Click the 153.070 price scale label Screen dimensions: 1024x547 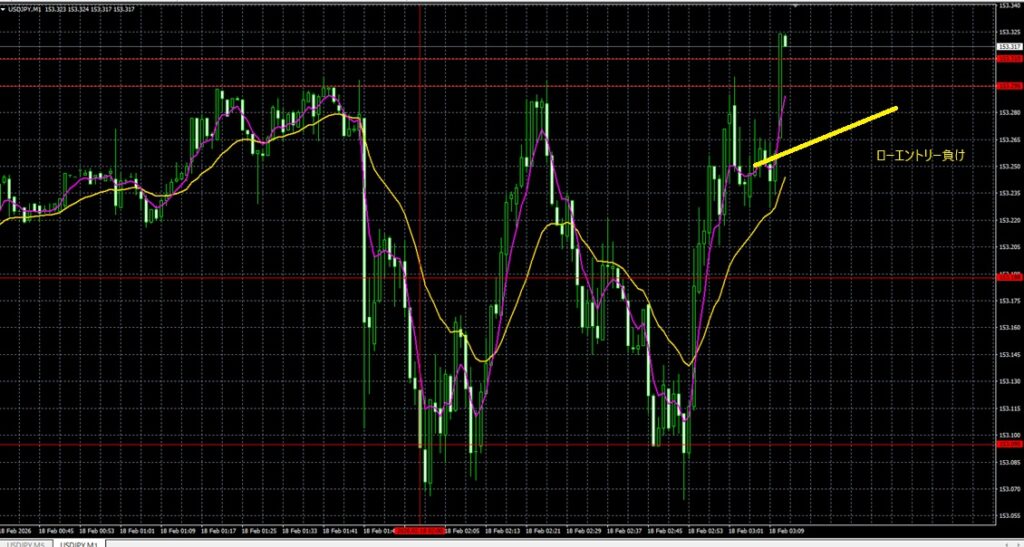tap(1010, 488)
